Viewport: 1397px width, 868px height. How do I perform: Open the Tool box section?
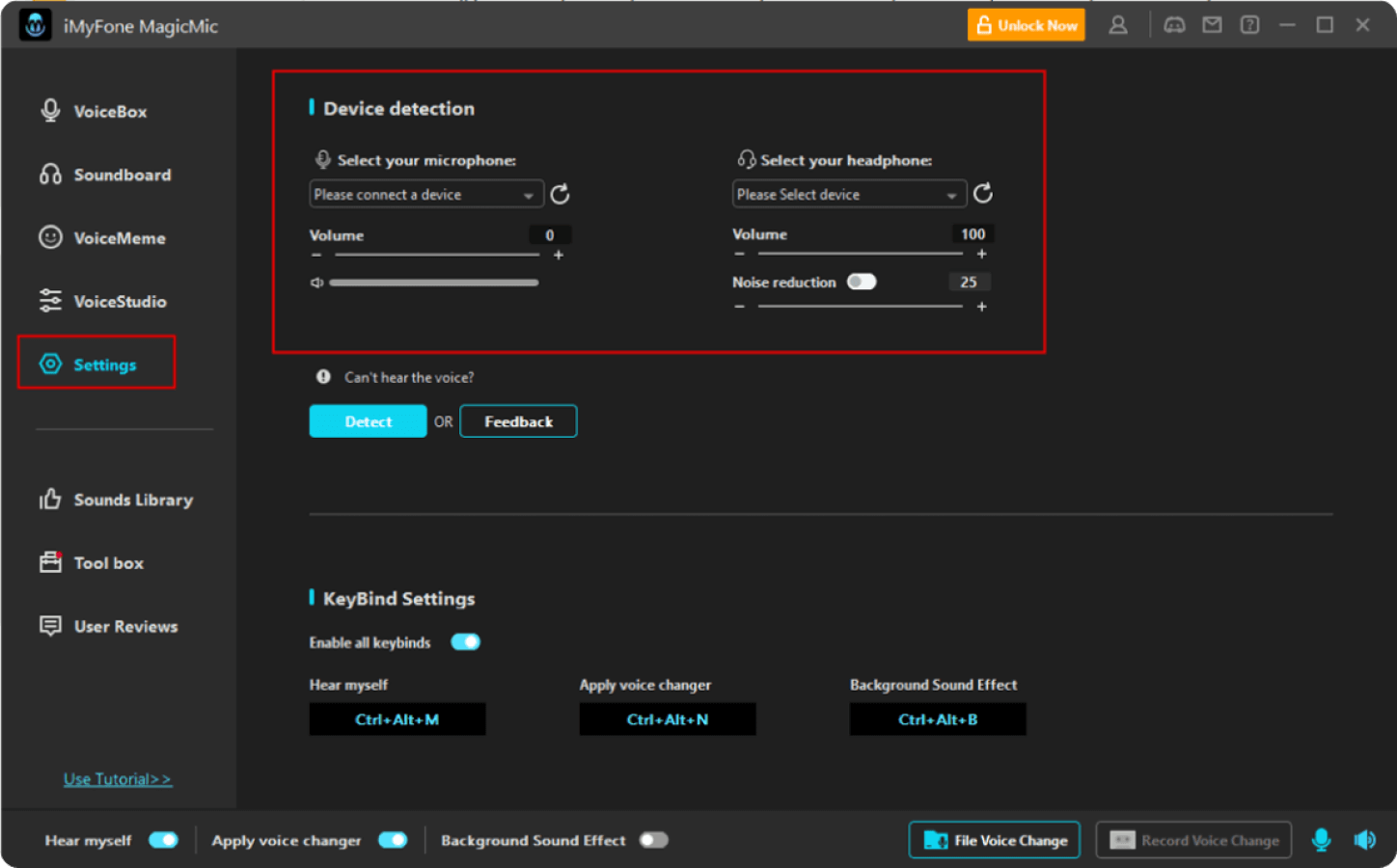pos(91,562)
